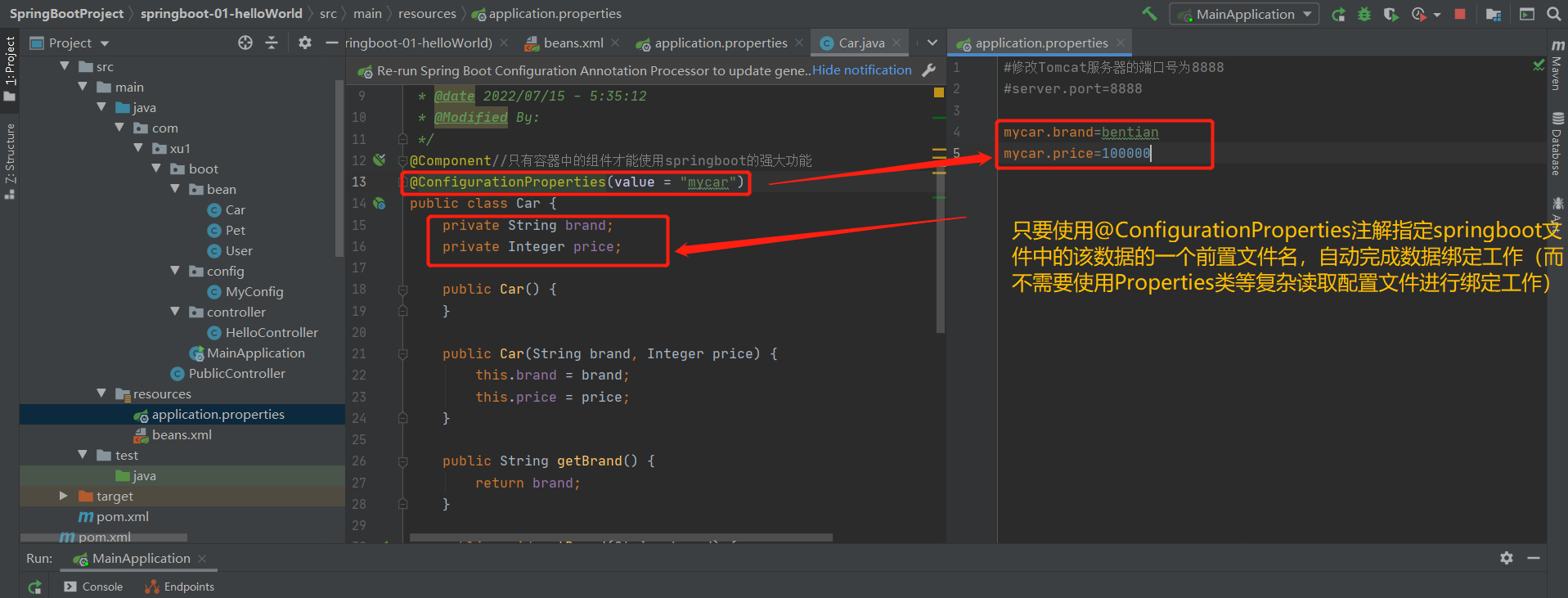This screenshot has height=598, width=1568.
Task: Open the profiler run dropdown arrow
Action: point(1436,15)
